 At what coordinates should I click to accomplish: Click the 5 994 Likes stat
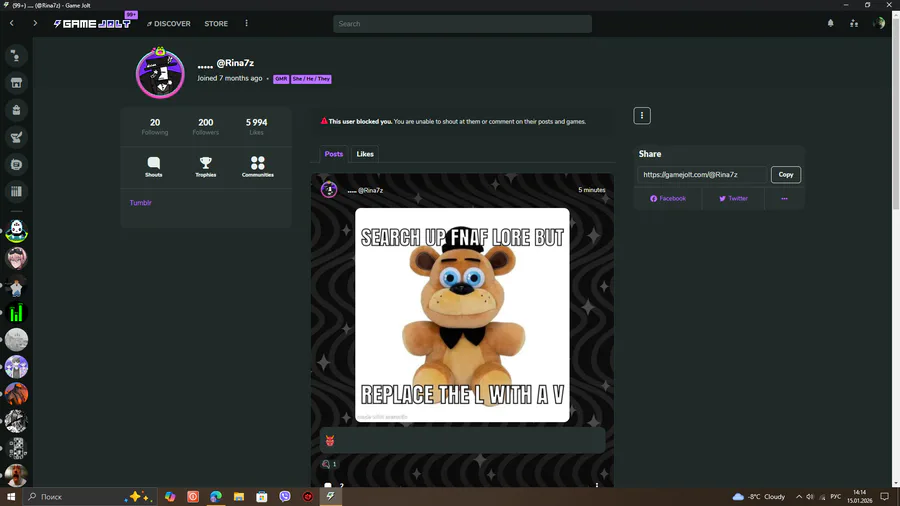click(x=257, y=127)
